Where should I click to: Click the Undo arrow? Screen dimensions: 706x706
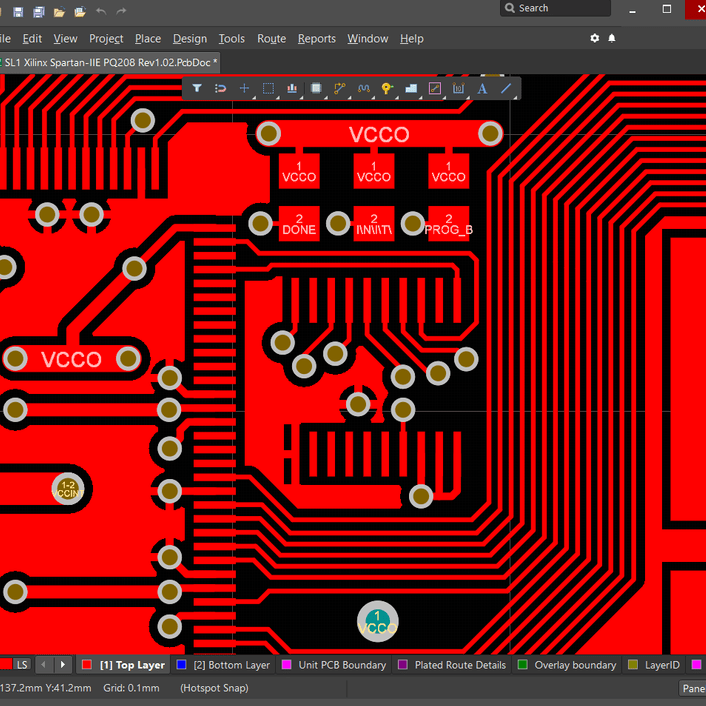[101, 12]
